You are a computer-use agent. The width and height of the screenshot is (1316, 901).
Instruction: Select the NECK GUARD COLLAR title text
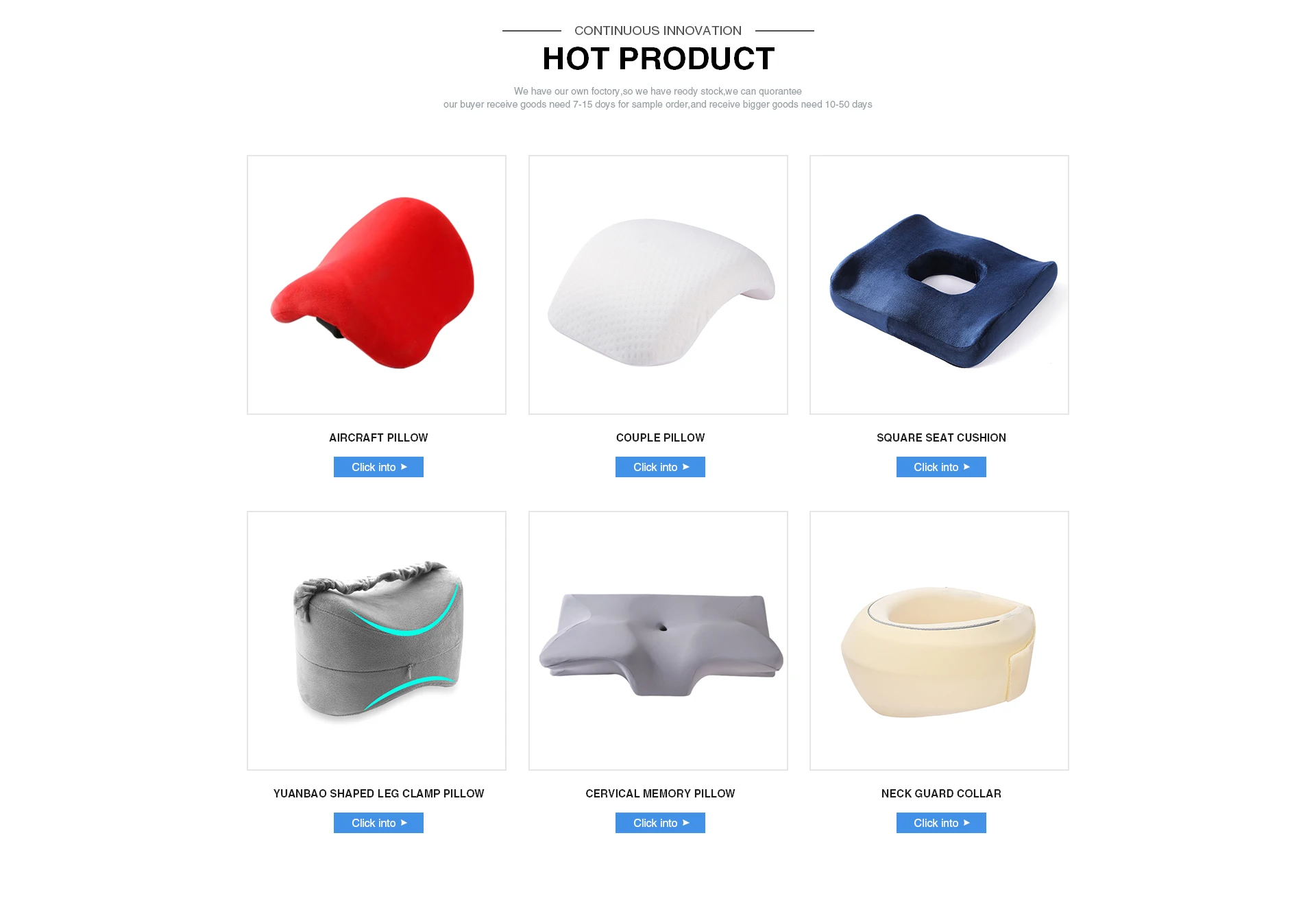(941, 793)
